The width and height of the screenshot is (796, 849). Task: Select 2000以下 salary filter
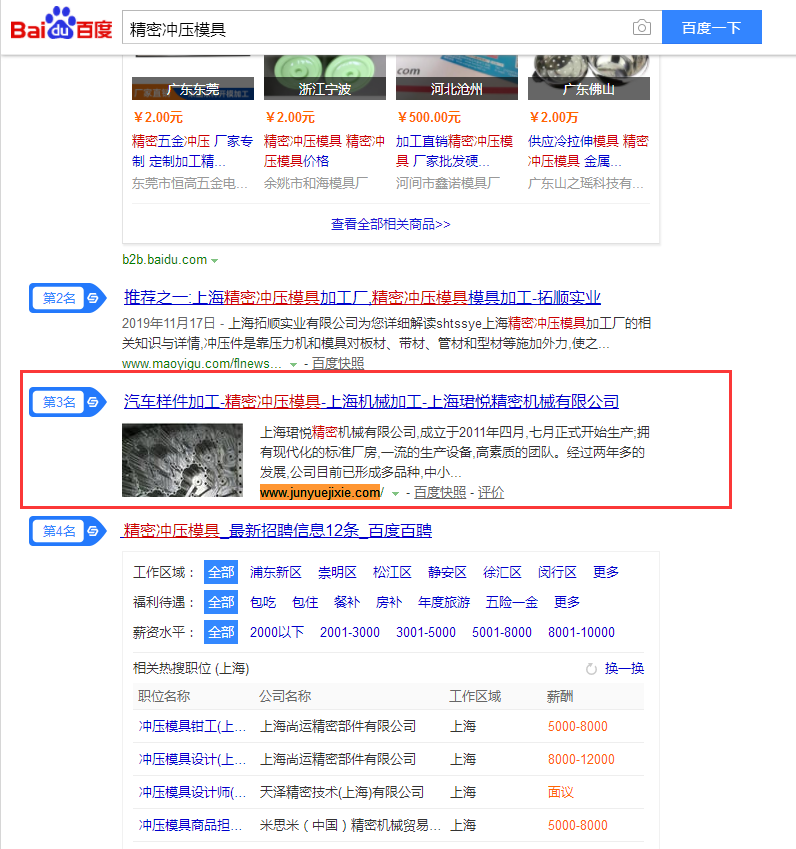277,632
